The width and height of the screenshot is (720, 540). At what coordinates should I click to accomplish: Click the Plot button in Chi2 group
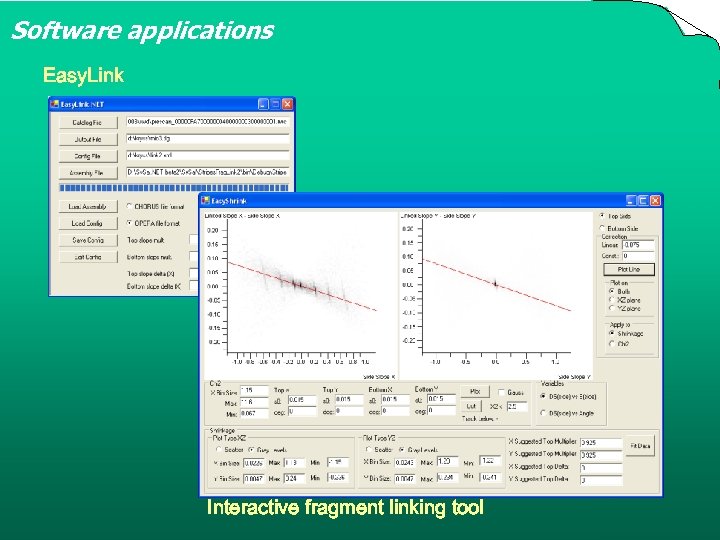pyautogui.click(x=475, y=392)
